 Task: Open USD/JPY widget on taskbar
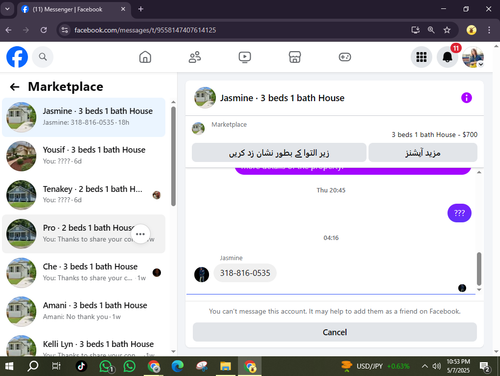pyautogui.click(x=375, y=366)
